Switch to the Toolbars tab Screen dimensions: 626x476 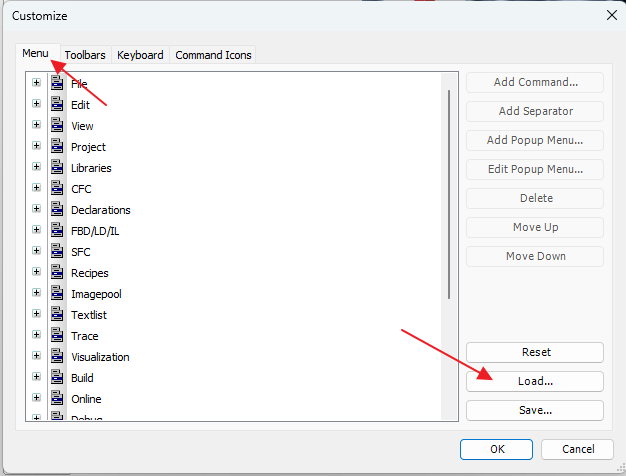click(85, 55)
